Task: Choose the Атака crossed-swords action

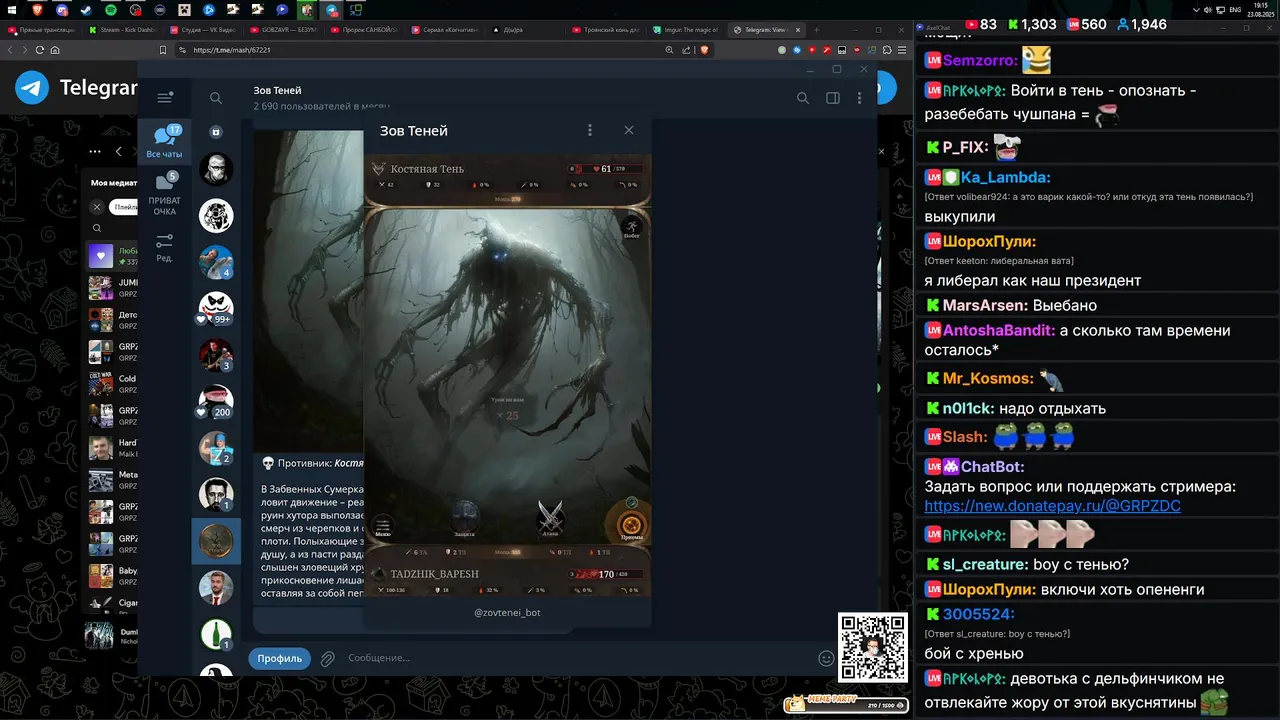Action: click(x=550, y=518)
